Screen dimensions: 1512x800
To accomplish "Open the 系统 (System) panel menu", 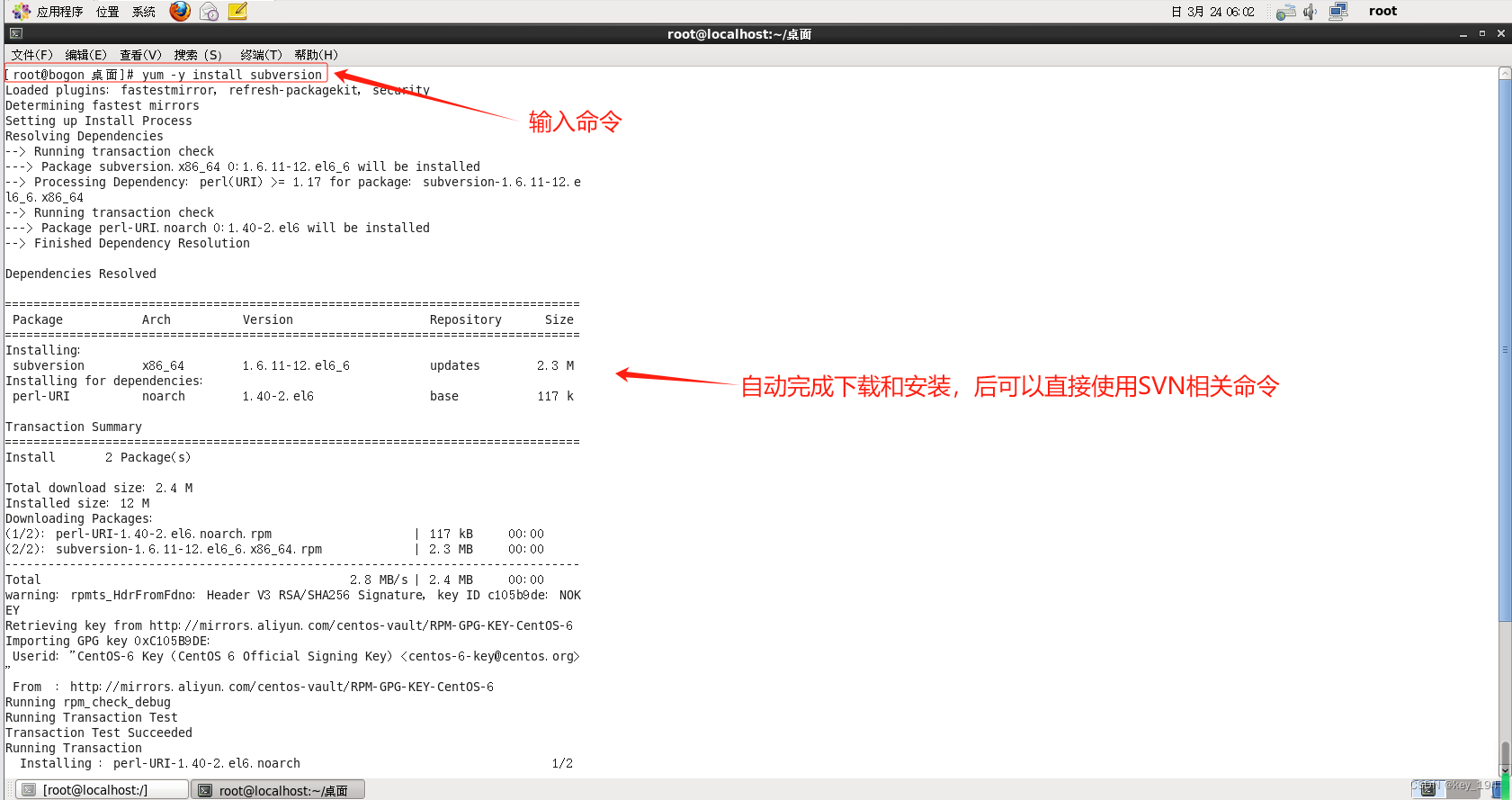I will [144, 12].
